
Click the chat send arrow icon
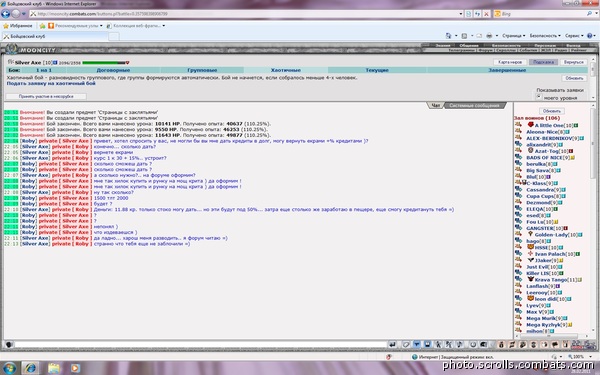392,344
